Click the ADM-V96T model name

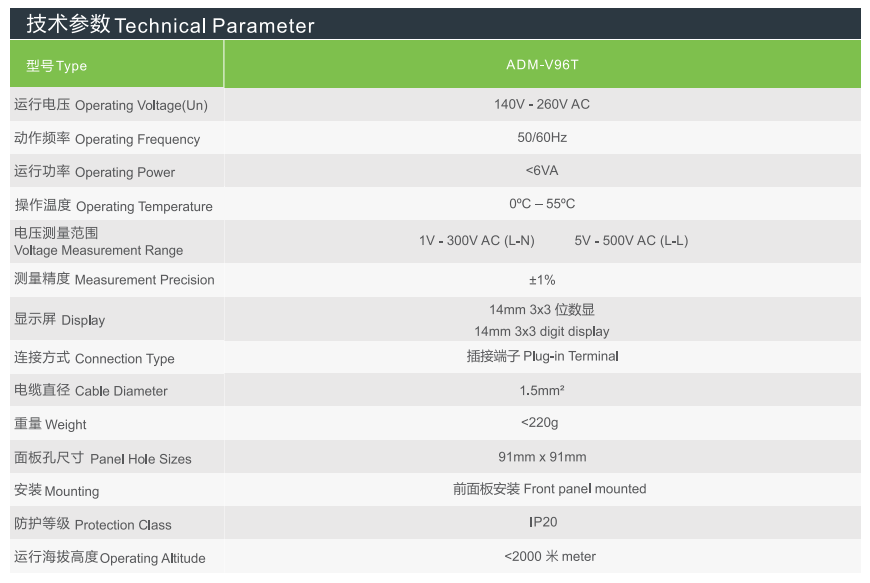point(542,65)
